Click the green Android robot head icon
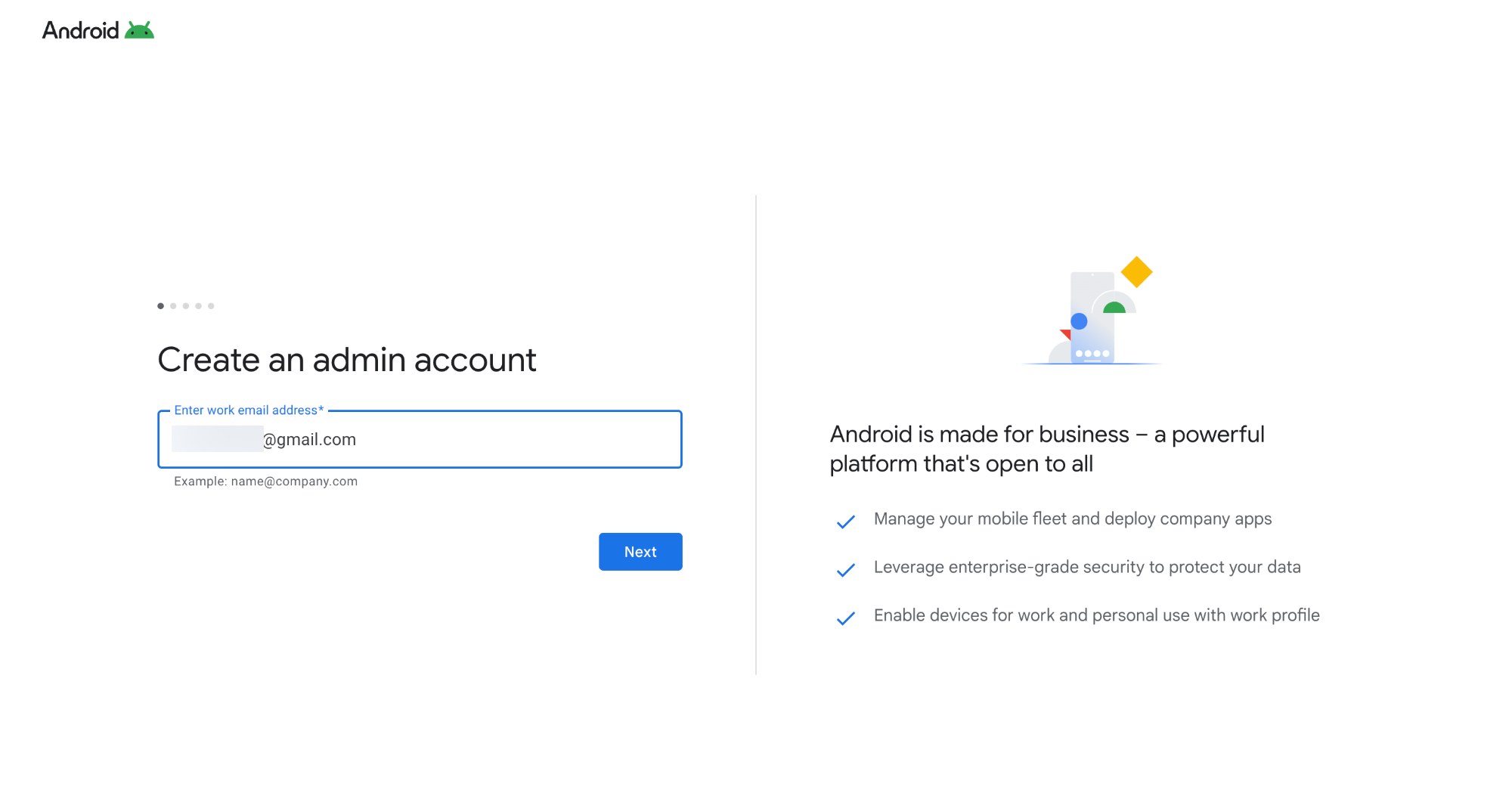 click(x=139, y=30)
